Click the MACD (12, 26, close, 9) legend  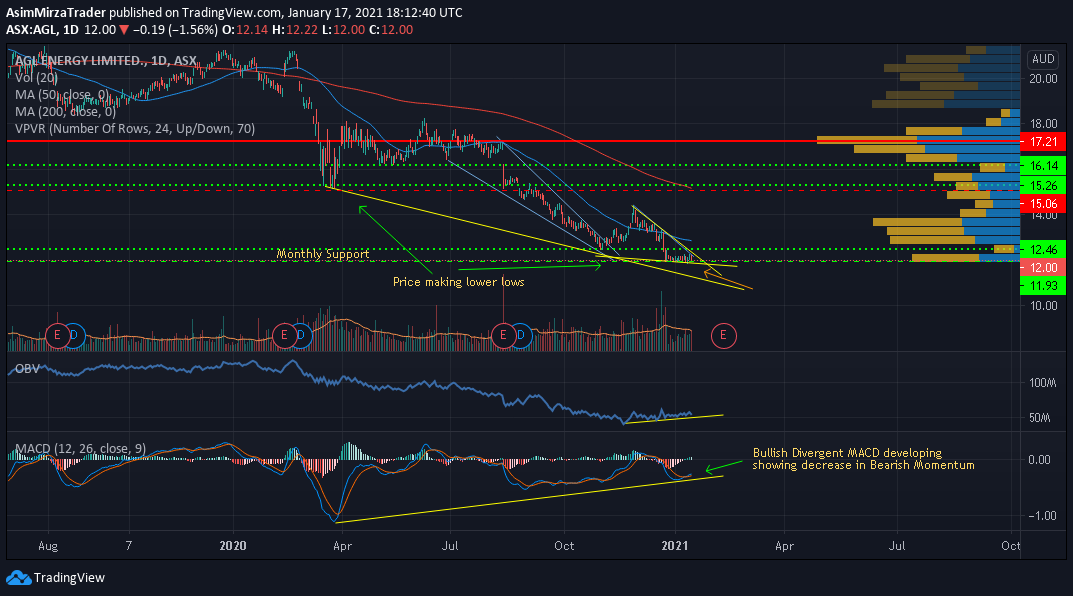point(80,449)
